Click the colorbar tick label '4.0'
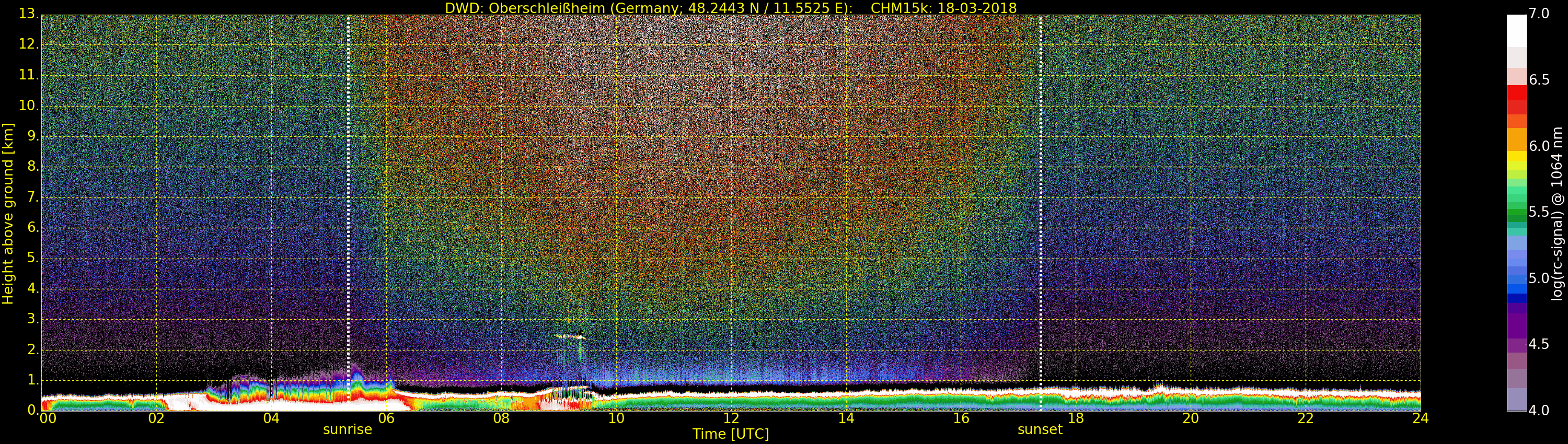 click(x=1539, y=411)
